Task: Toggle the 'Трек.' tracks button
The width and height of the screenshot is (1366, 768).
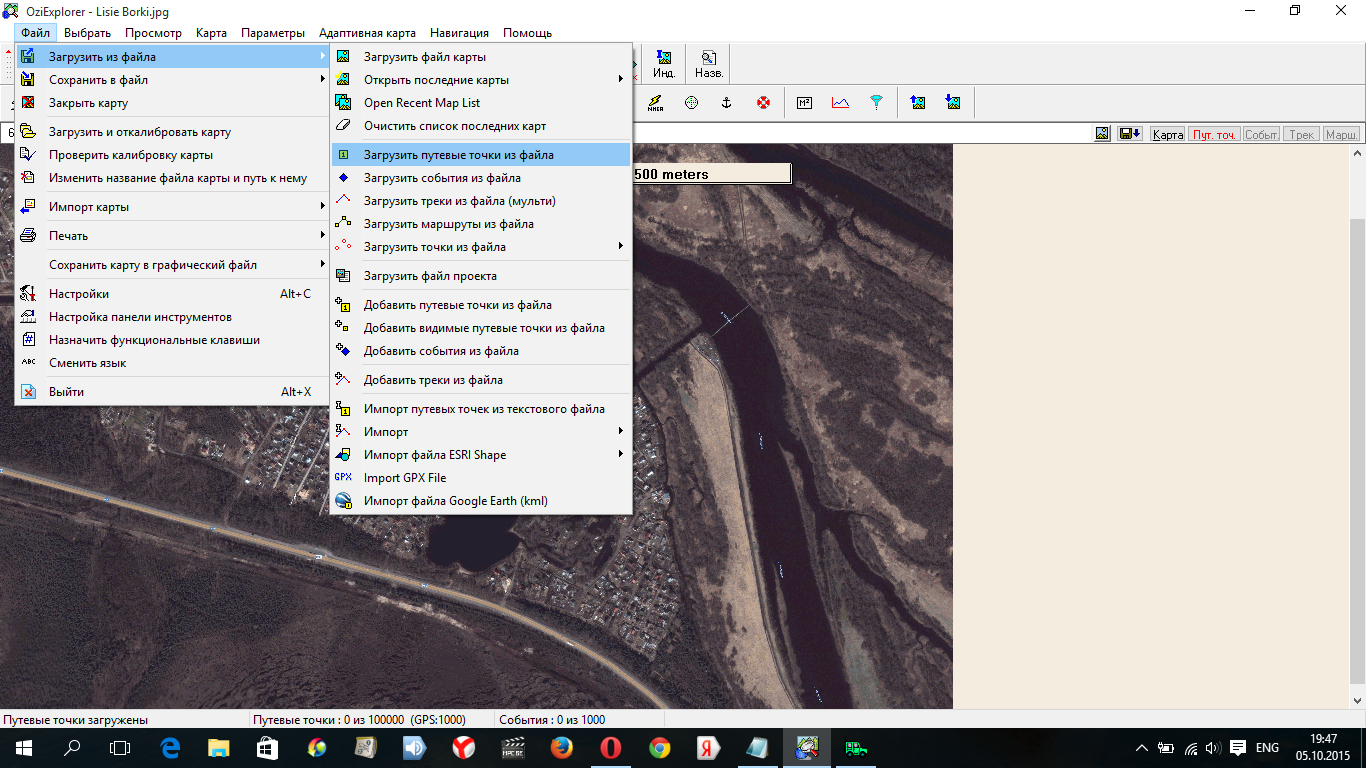Action: [1301, 134]
